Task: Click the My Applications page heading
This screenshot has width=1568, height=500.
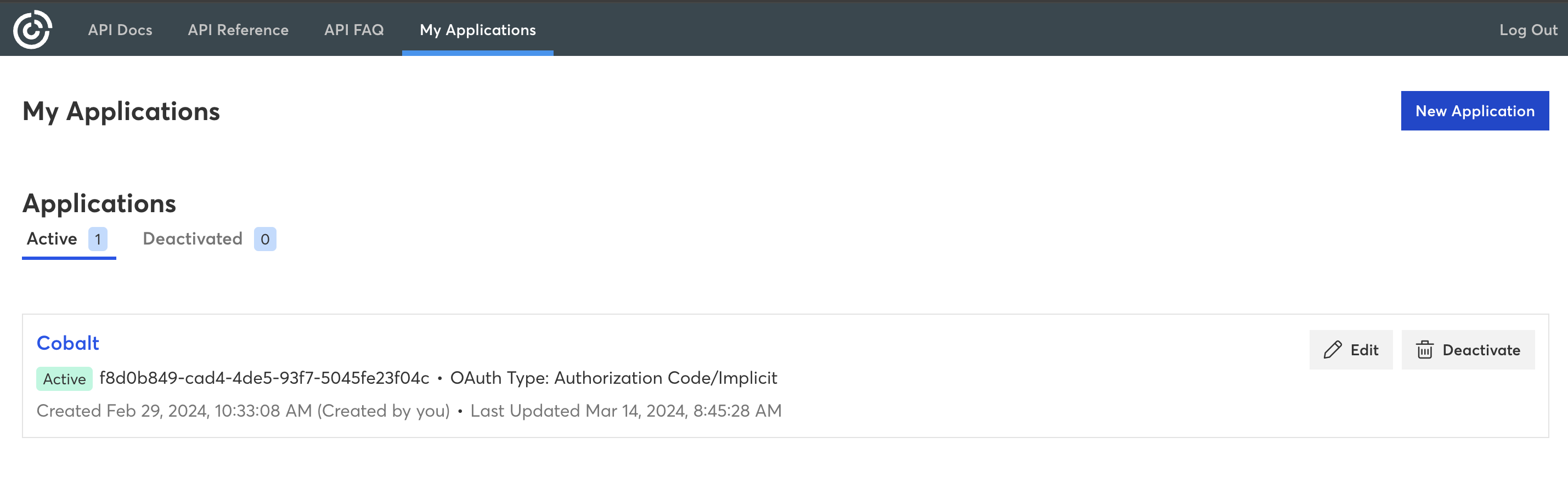Action: (121, 111)
